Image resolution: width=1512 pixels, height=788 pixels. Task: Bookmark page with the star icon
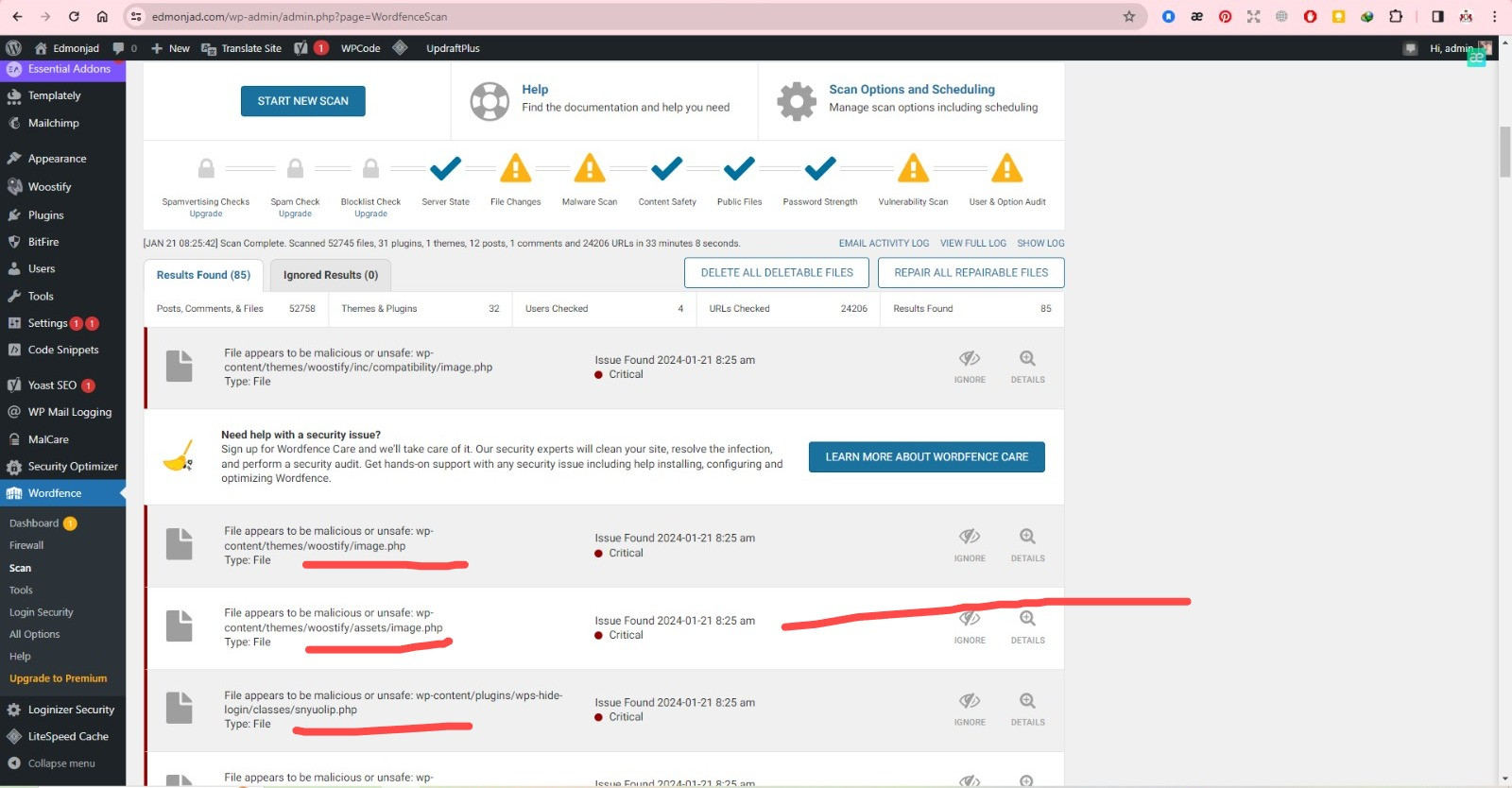pos(1128,16)
